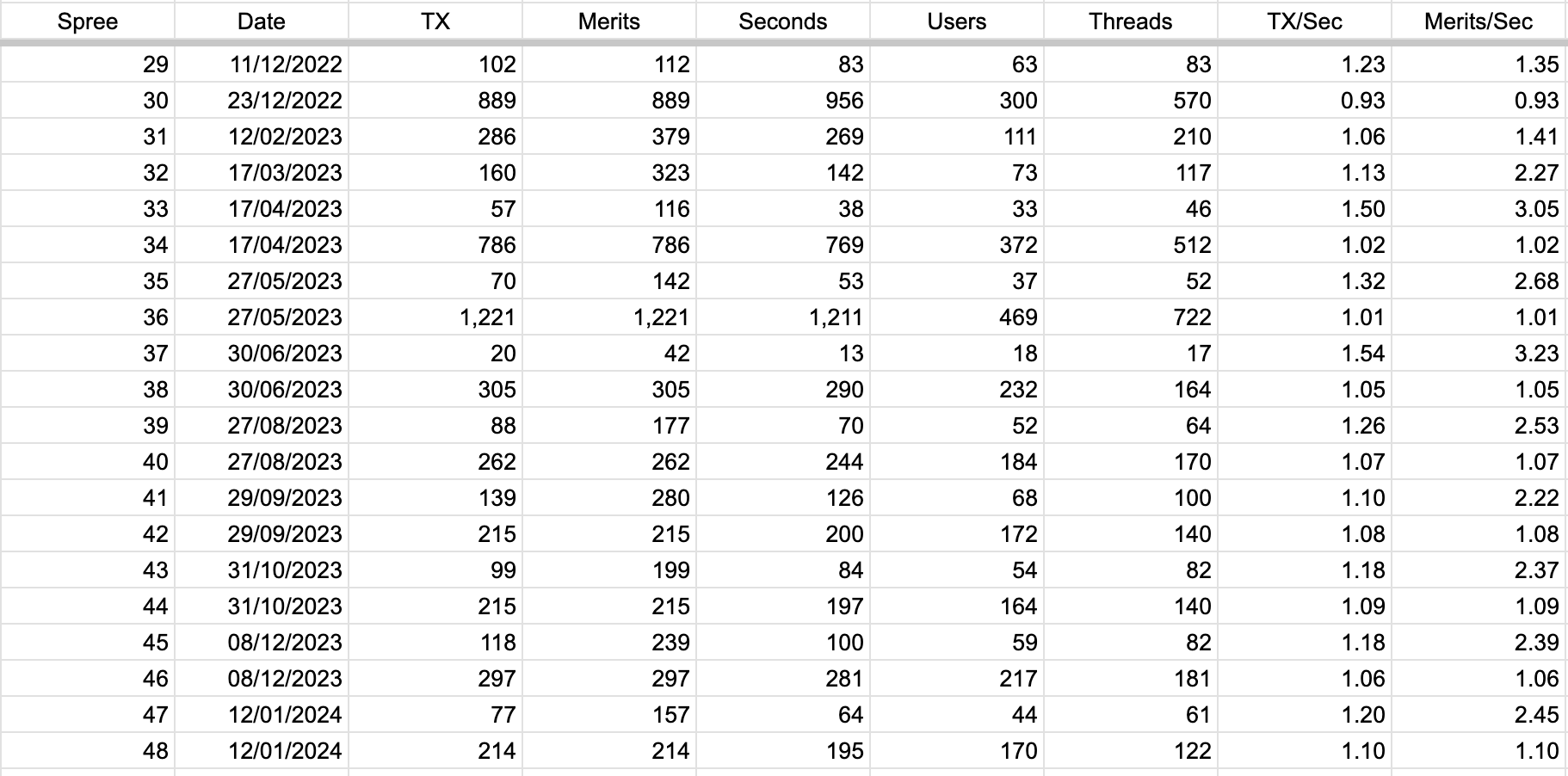Select the Seconds column header
This screenshot has height=776, width=1568.
pyautogui.click(x=783, y=21)
